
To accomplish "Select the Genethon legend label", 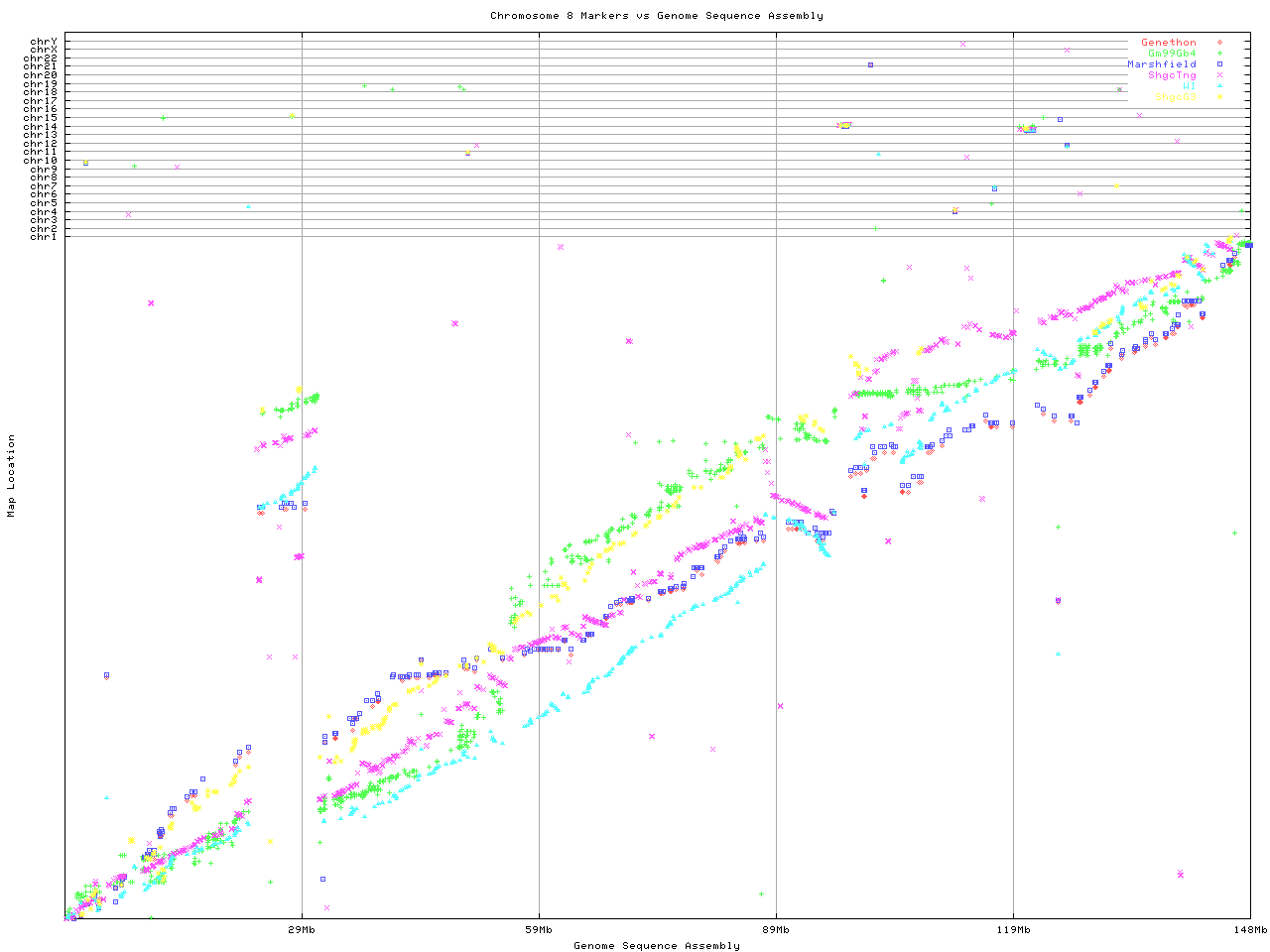I will 1168,43.
